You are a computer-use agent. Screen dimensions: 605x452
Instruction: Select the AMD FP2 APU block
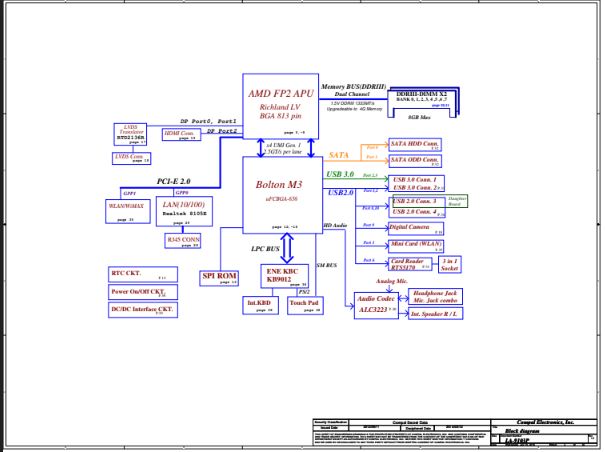click(281, 106)
